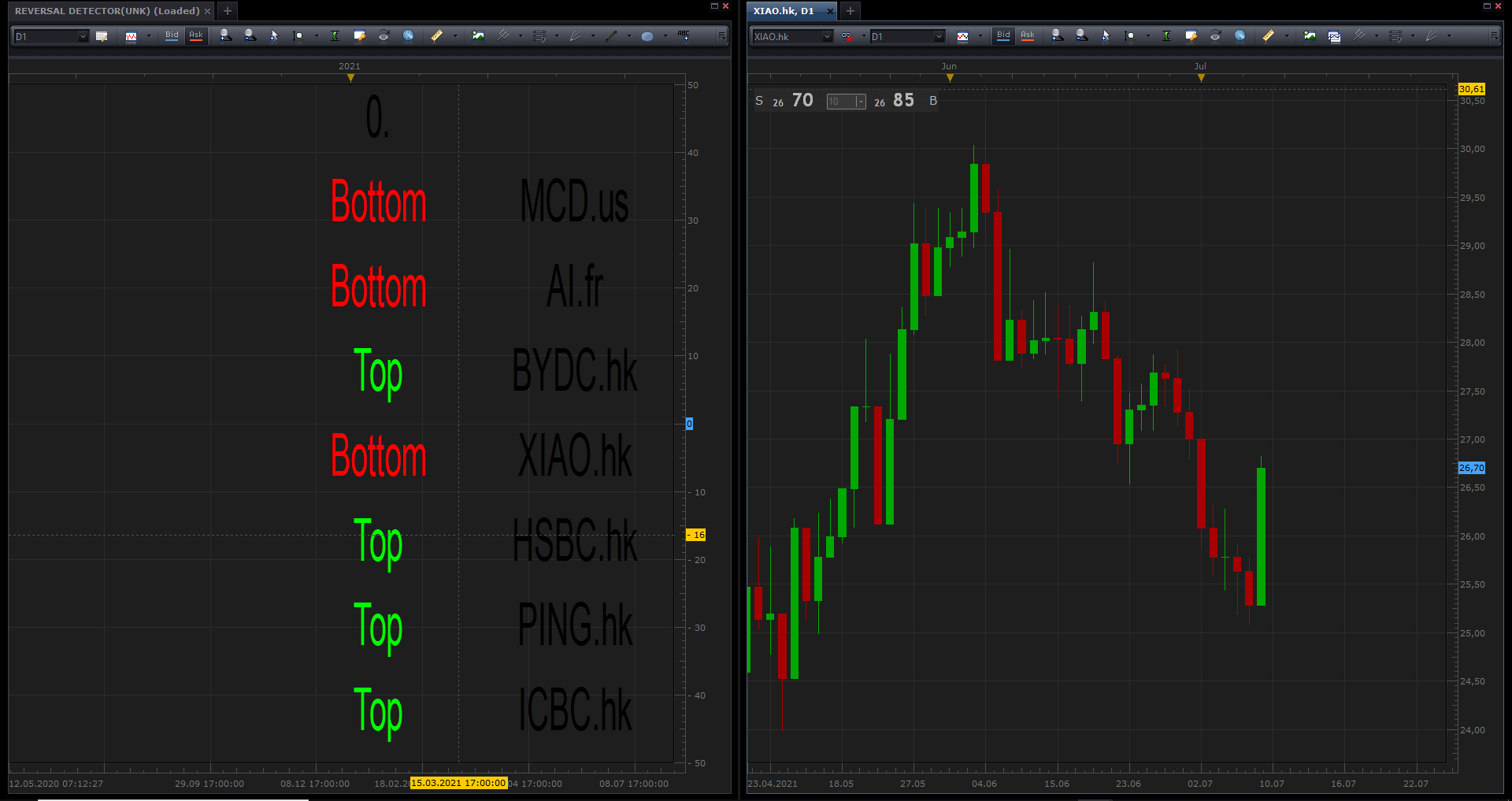The height and width of the screenshot is (801, 1512).
Task: Toggle Bid price in XIAO.hk toolbar
Action: [x=1003, y=35]
